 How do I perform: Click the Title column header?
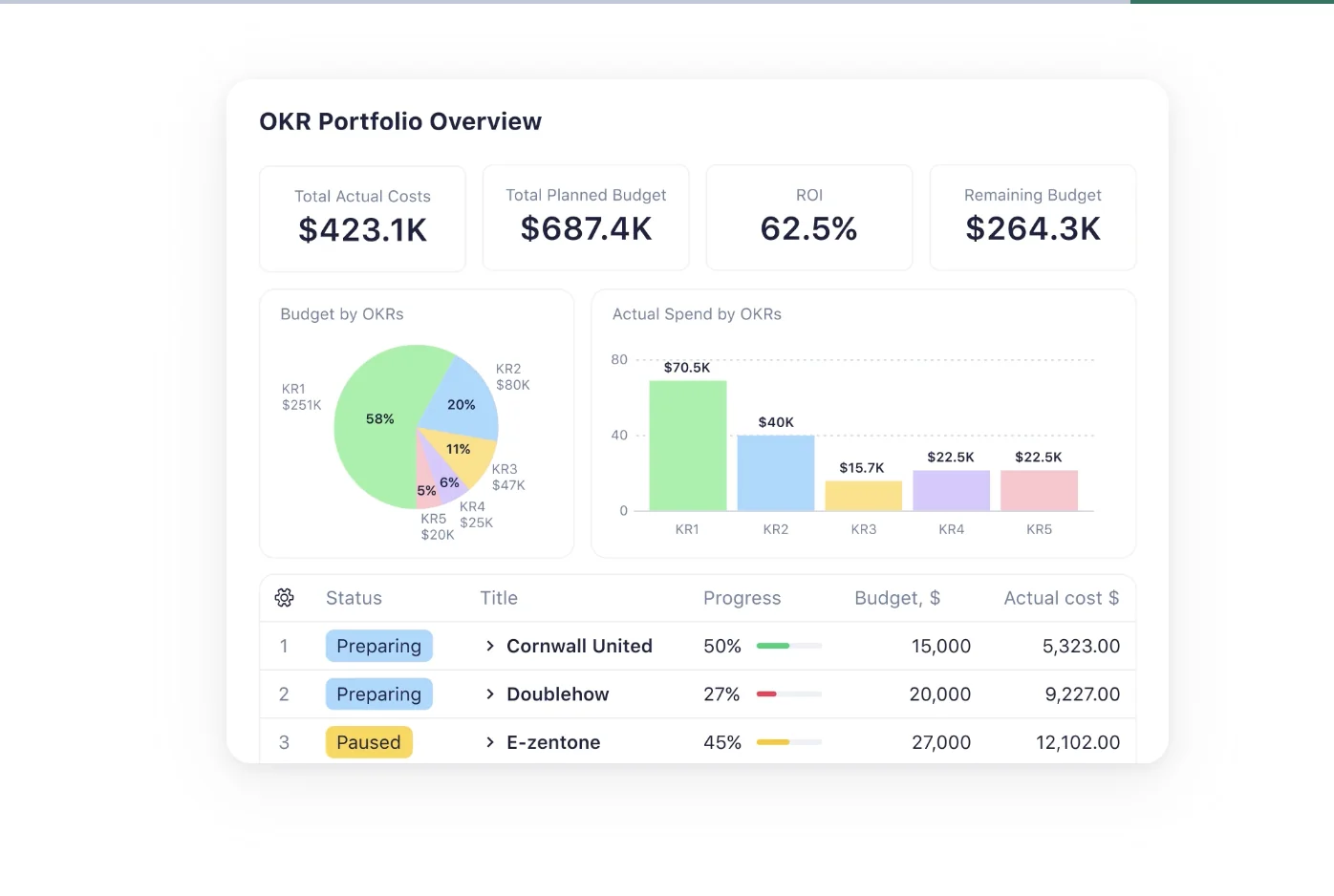pyautogui.click(x=499, y=598)
